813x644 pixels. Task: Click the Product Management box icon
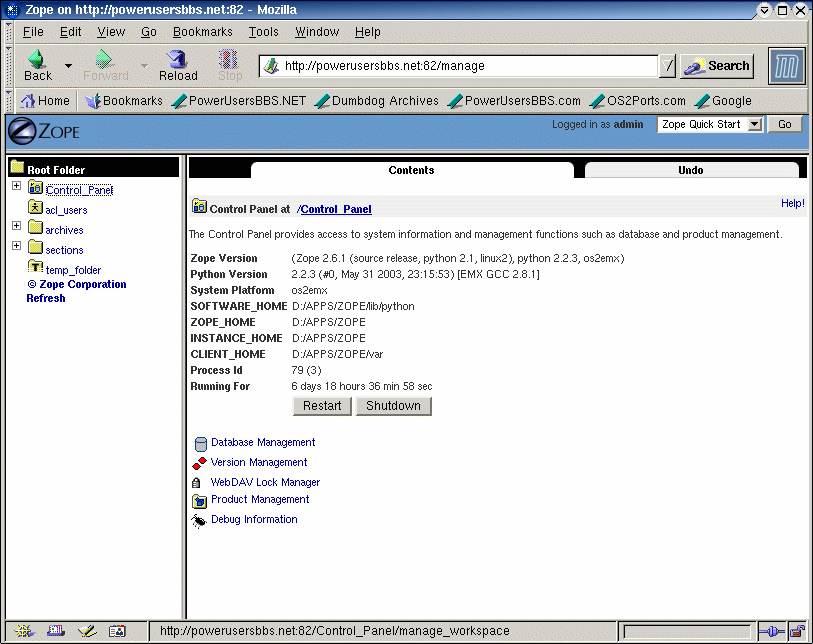[200, 501]
